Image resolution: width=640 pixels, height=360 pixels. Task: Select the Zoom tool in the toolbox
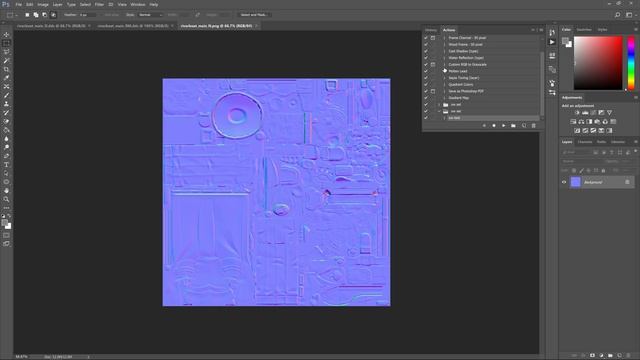(x=6, y=199)
